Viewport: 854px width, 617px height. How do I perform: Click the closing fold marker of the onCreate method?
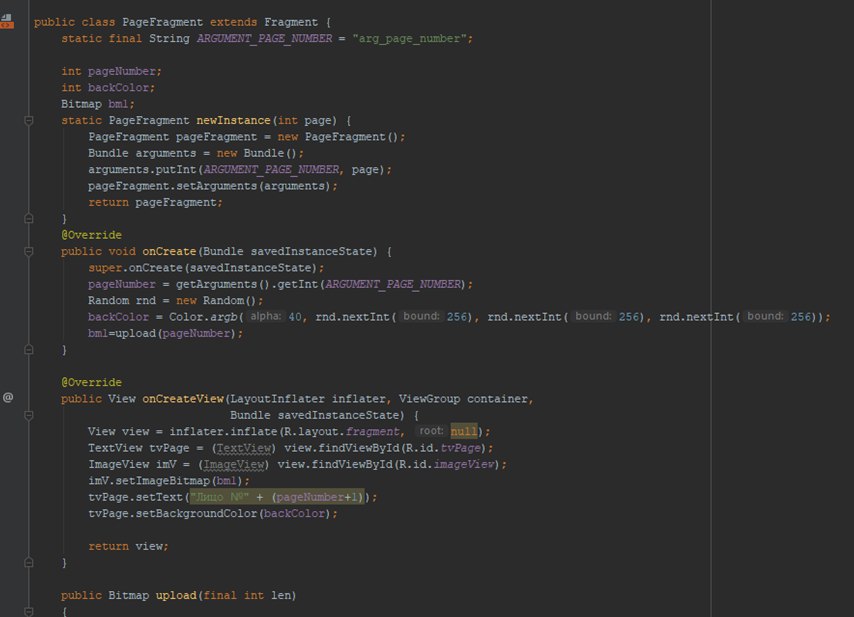[29, 350]
